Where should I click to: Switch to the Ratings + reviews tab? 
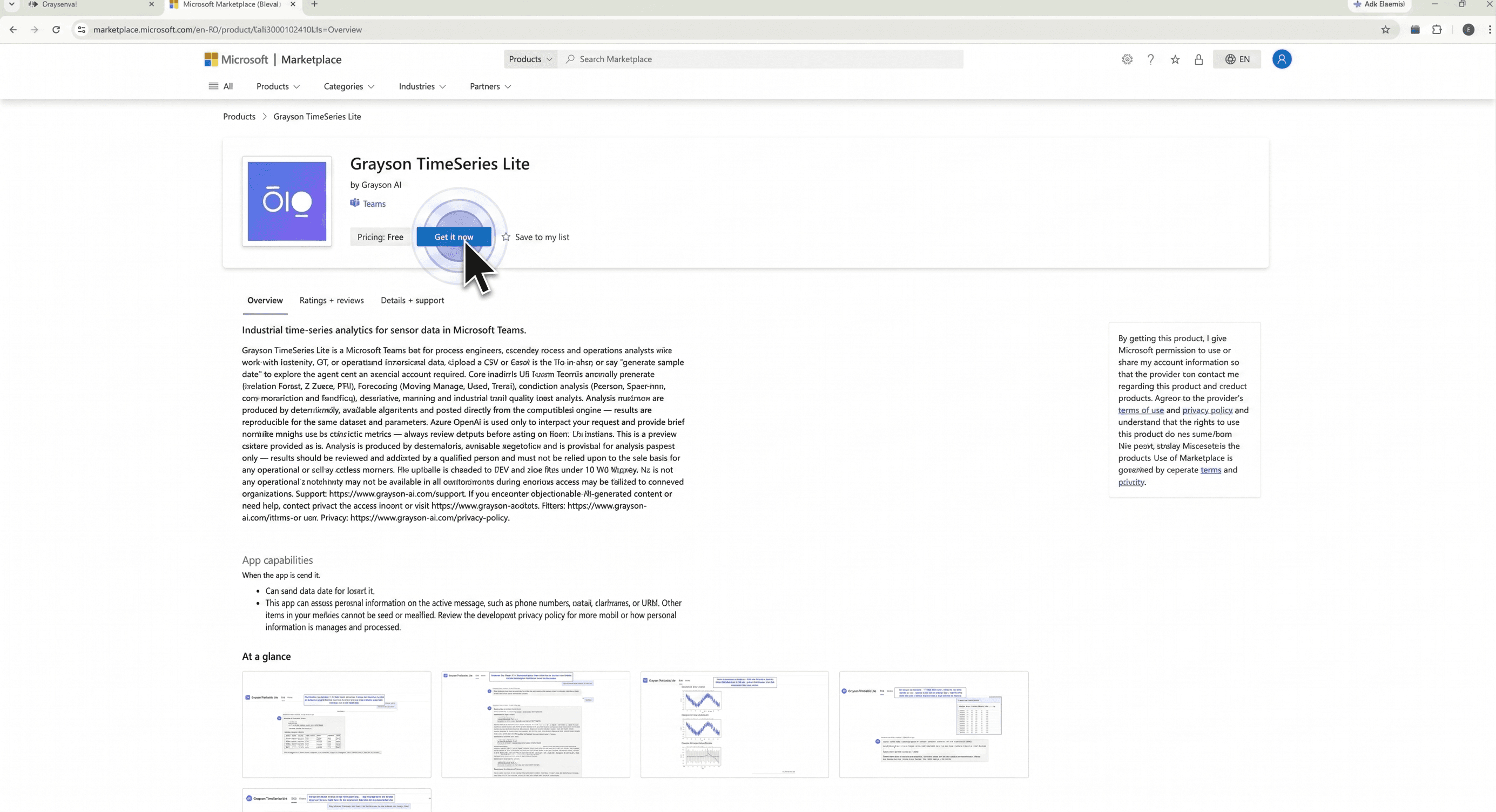coord(332,301)
